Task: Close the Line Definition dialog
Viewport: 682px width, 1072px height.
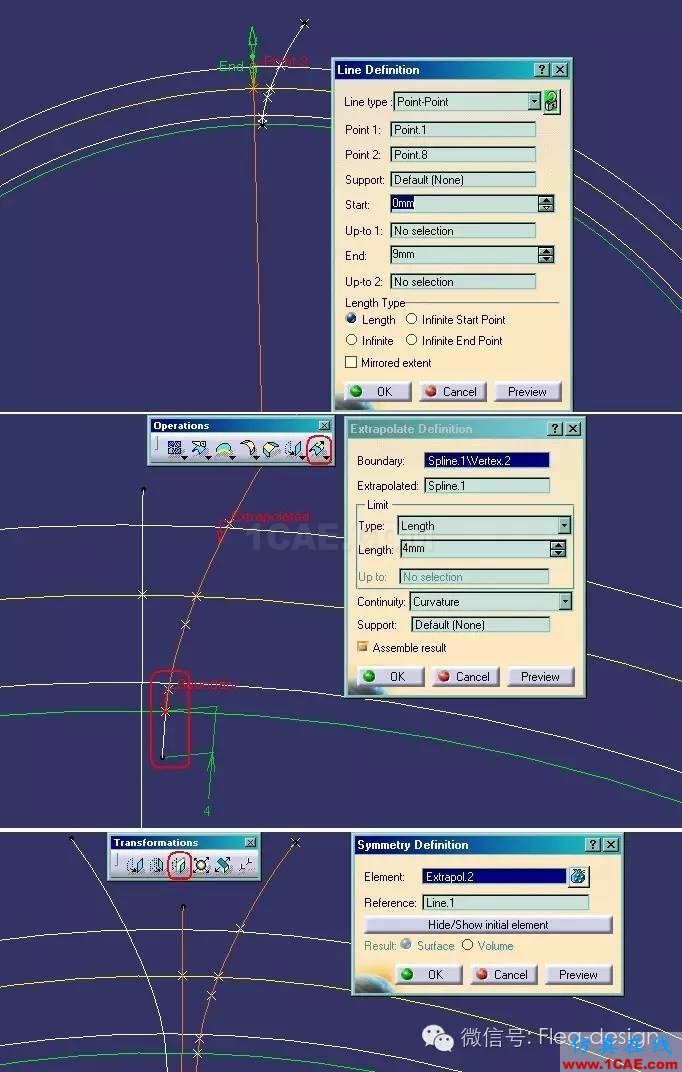Action: (x=560, y=70)
